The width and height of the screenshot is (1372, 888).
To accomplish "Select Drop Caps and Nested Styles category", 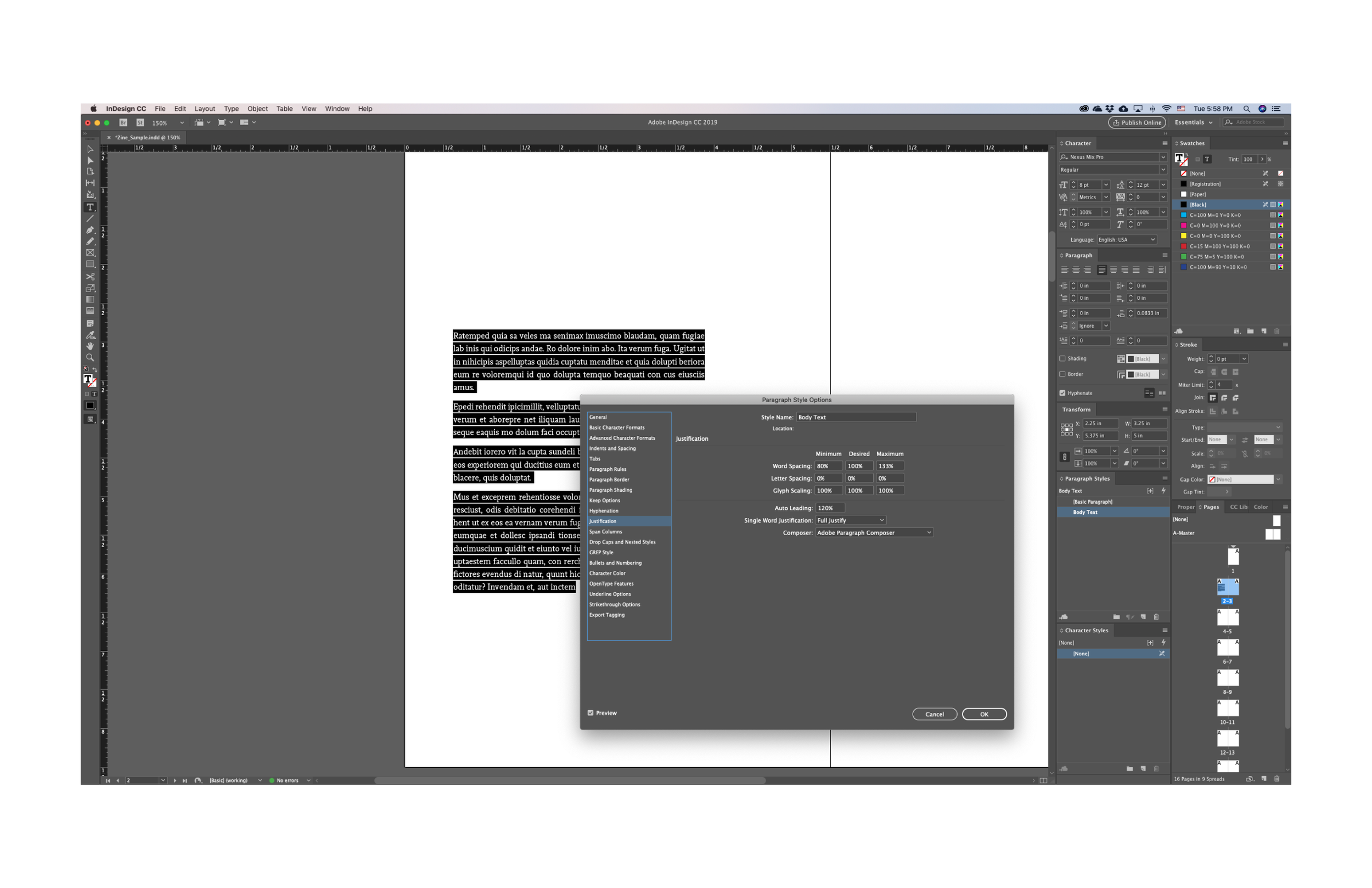I will [622, 542].
